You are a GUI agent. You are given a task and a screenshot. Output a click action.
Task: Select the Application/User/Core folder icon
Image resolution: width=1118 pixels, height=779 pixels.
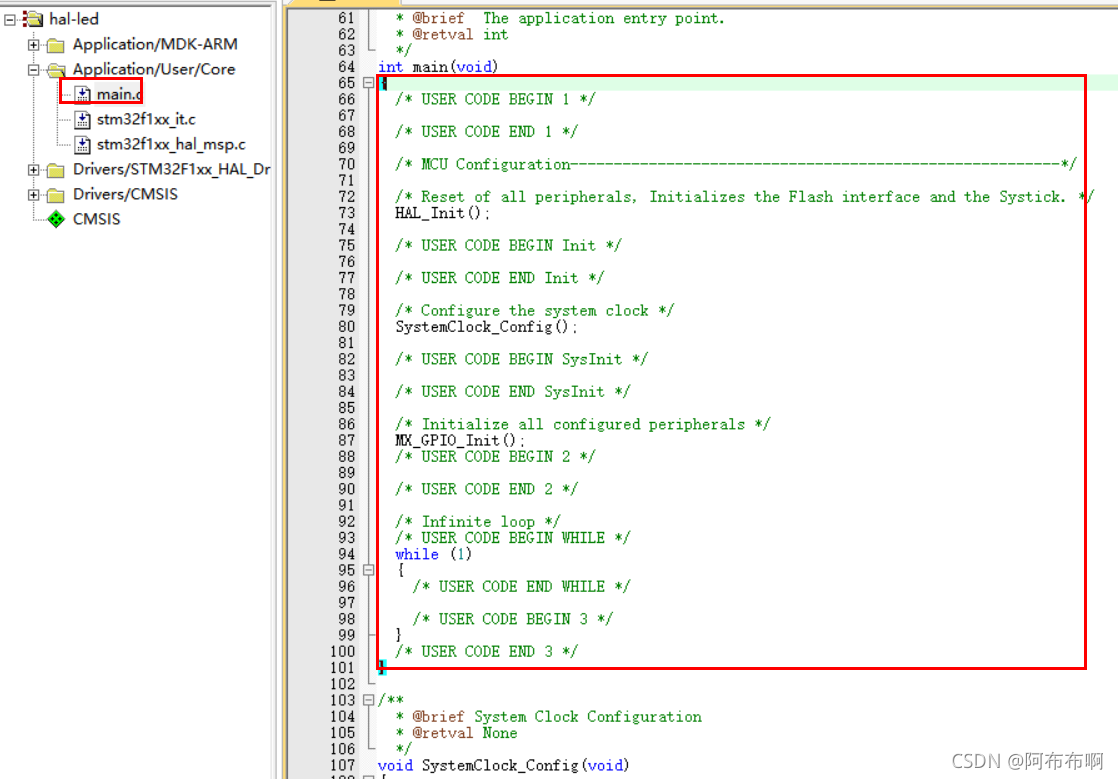coord(56,70)
